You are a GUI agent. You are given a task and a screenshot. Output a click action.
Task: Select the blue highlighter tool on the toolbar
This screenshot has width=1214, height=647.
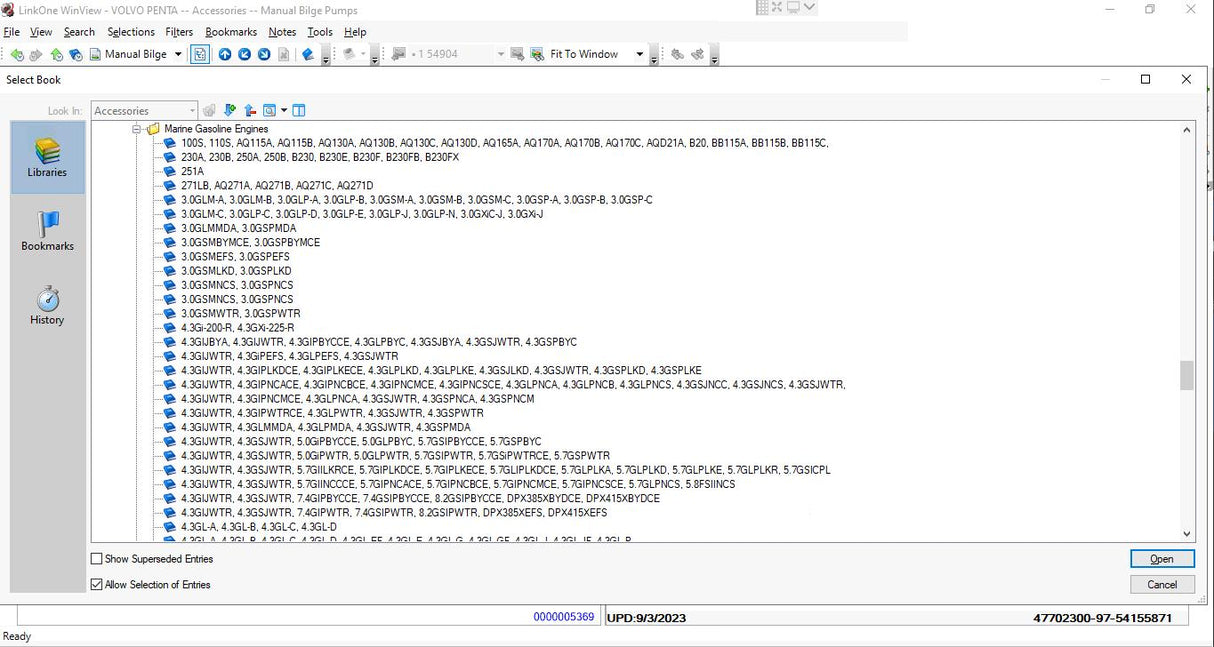(306, 54)
